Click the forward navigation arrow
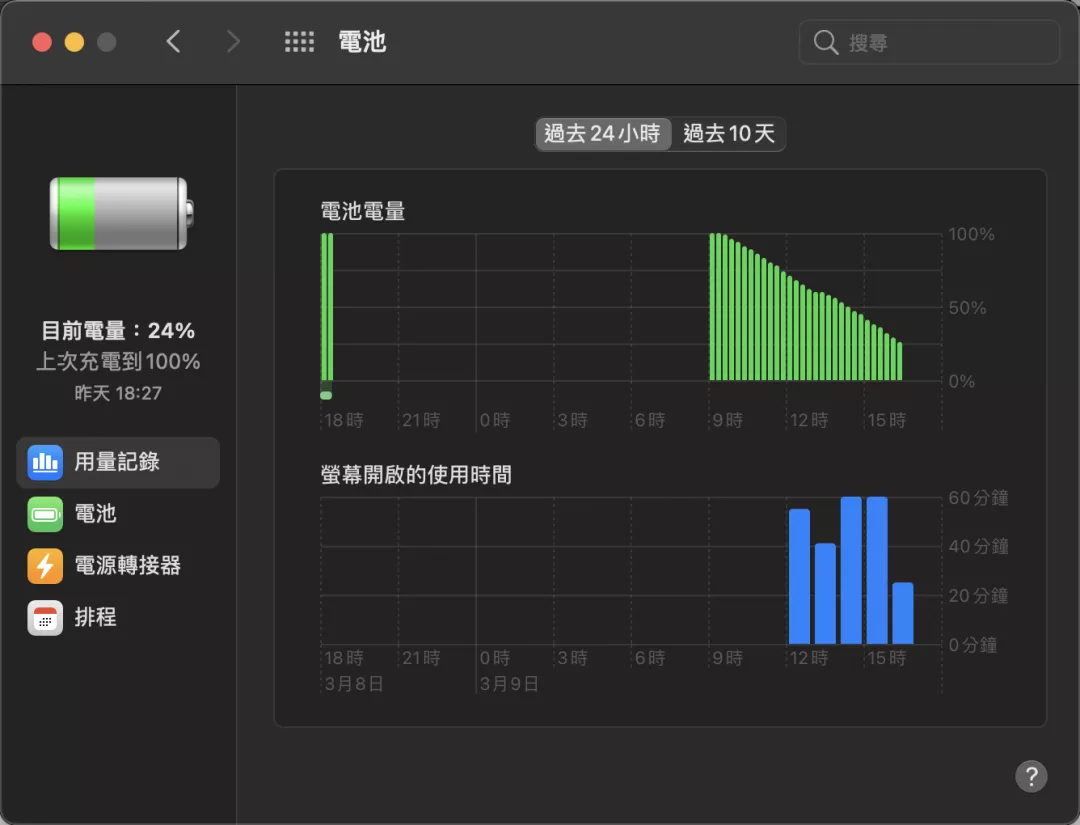The image size is (1080, 825). tap(232, 42)
